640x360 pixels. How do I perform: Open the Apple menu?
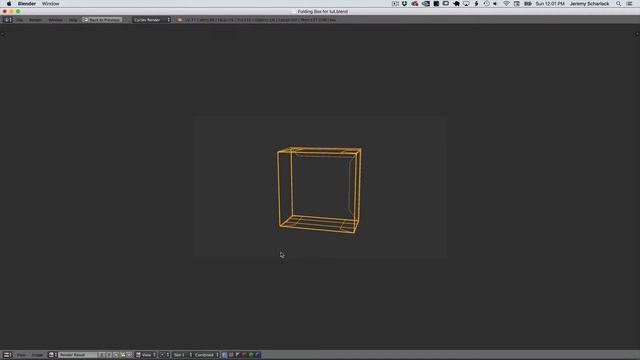coord(9,4)
